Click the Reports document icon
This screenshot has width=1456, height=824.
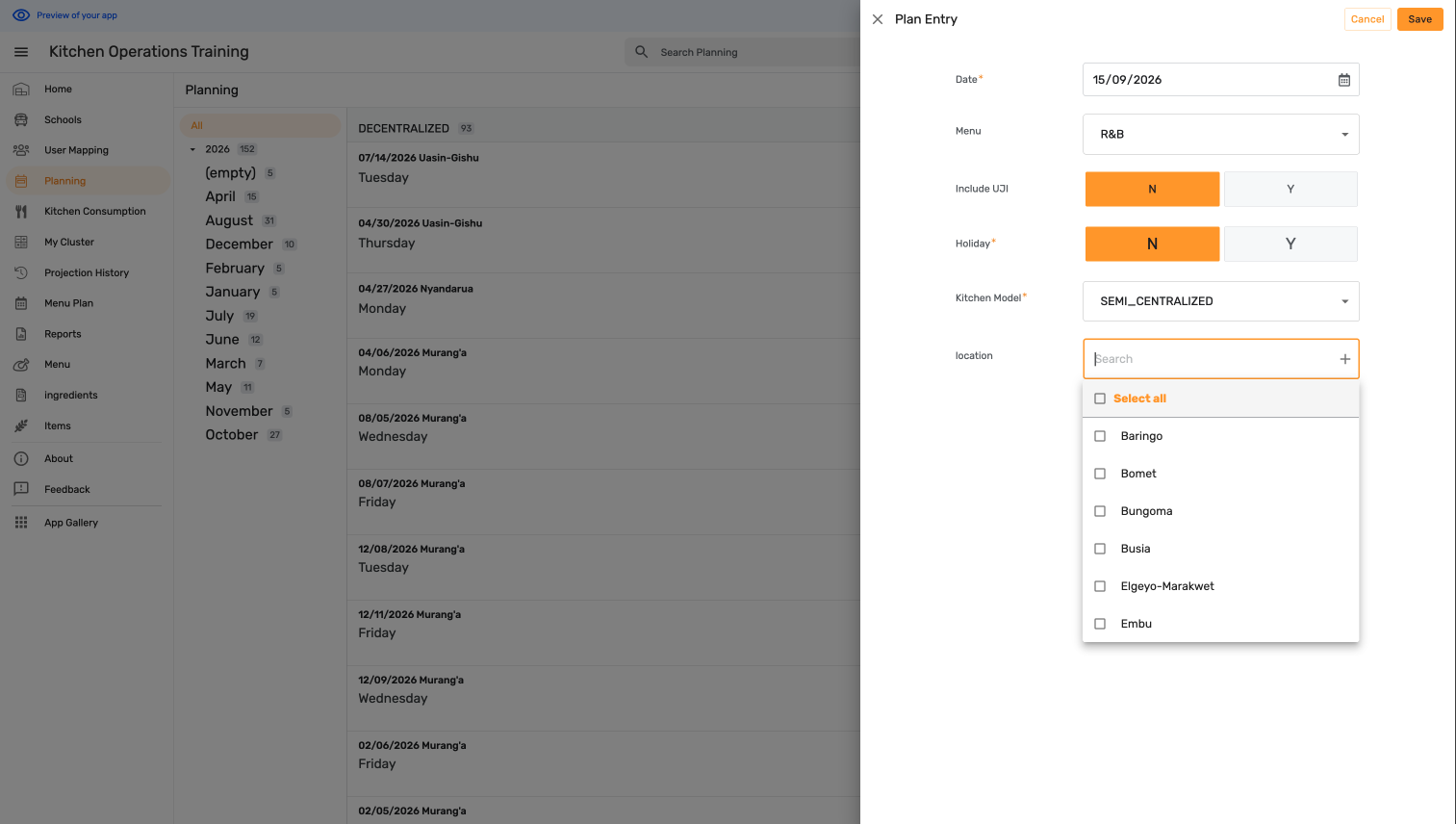pyautogui.click(x=21, y=334)
